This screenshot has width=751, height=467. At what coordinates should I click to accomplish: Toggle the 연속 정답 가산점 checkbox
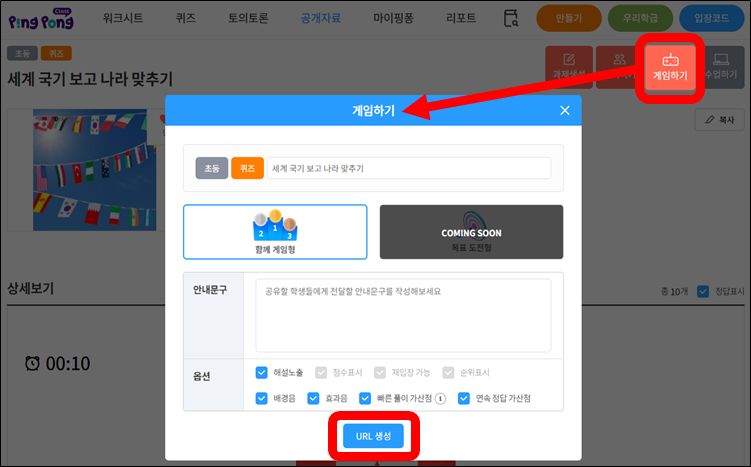coord(464,398)
